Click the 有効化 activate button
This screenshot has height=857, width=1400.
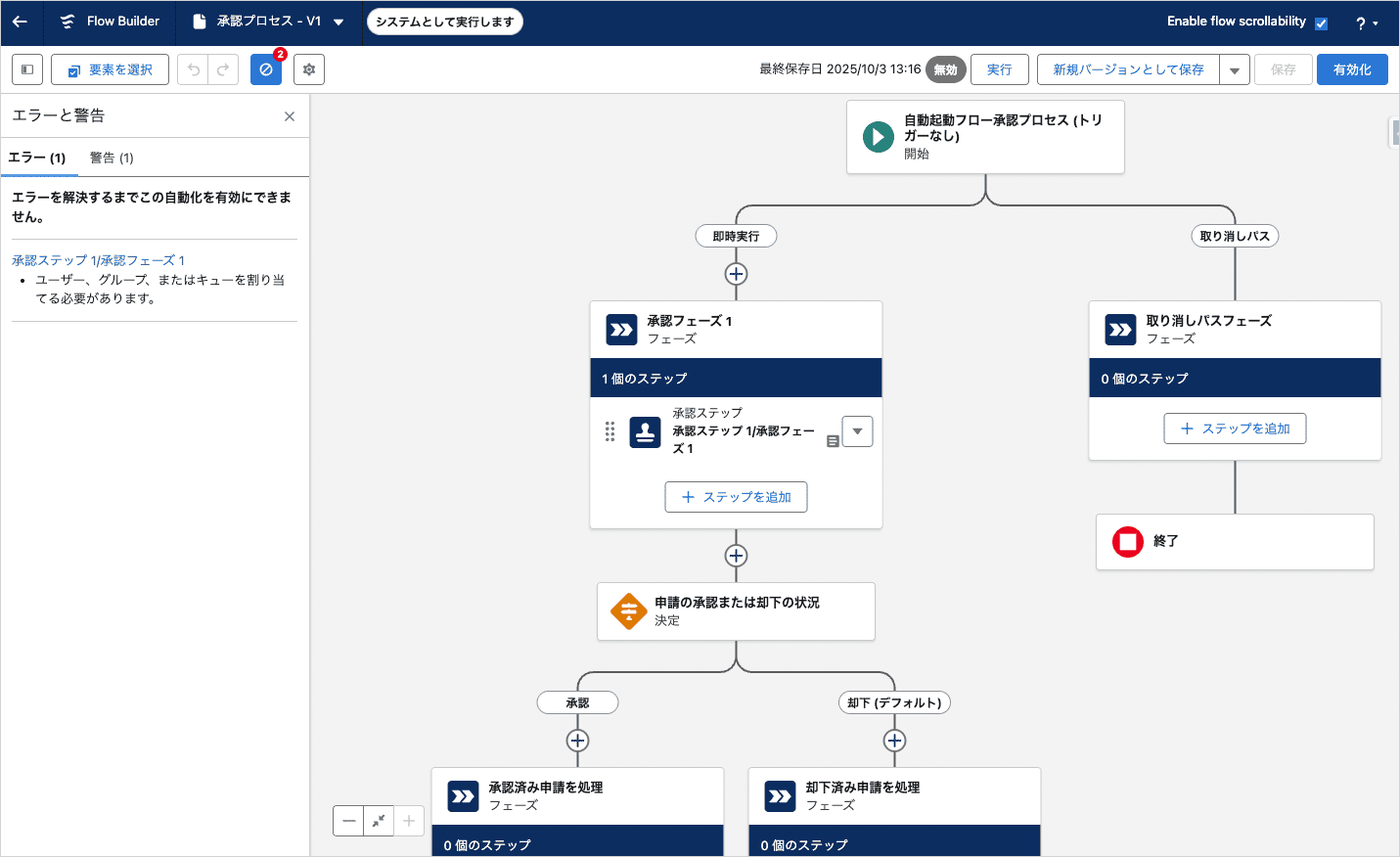(1352, 69)
